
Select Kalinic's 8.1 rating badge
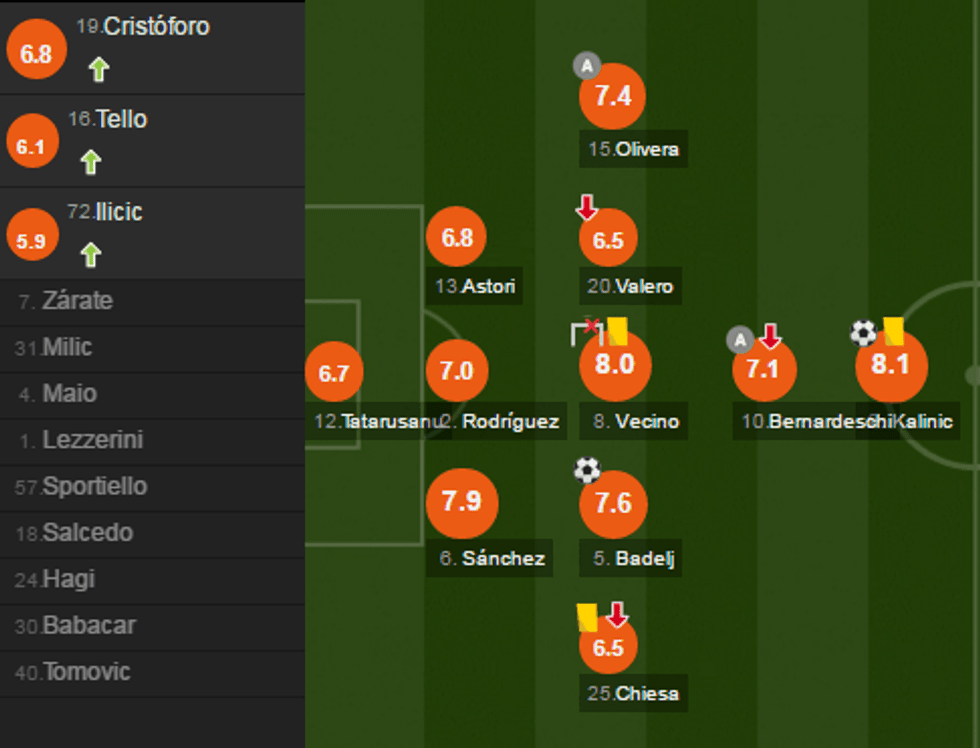[x=890, y=366]
